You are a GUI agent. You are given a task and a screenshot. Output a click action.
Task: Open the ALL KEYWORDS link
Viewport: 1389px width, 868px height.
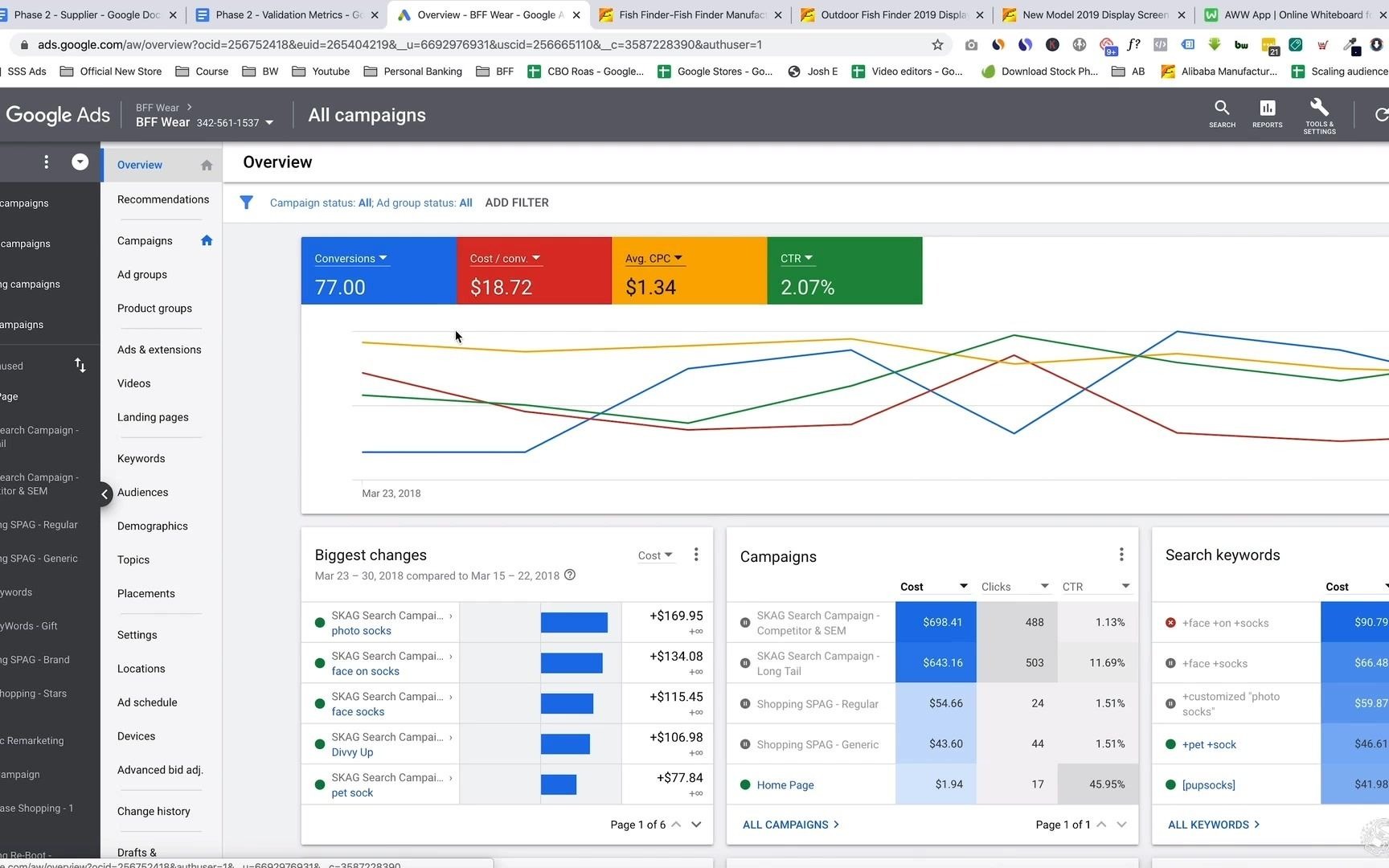pos(1214,825)
